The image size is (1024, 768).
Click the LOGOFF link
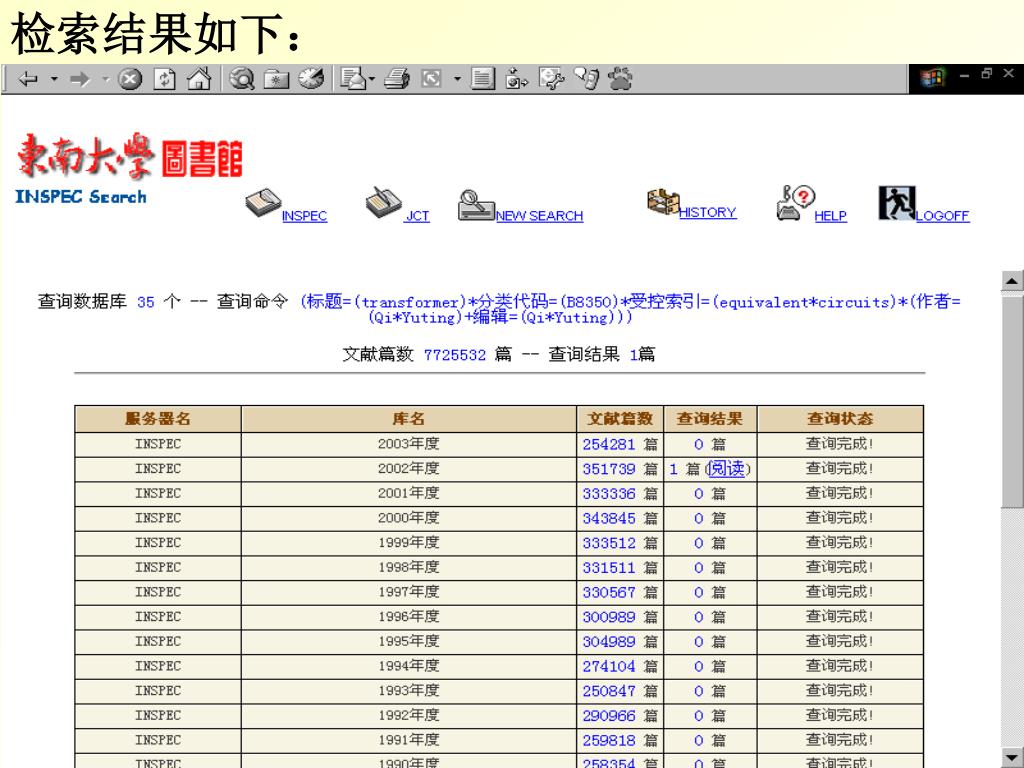pos(942,216)
